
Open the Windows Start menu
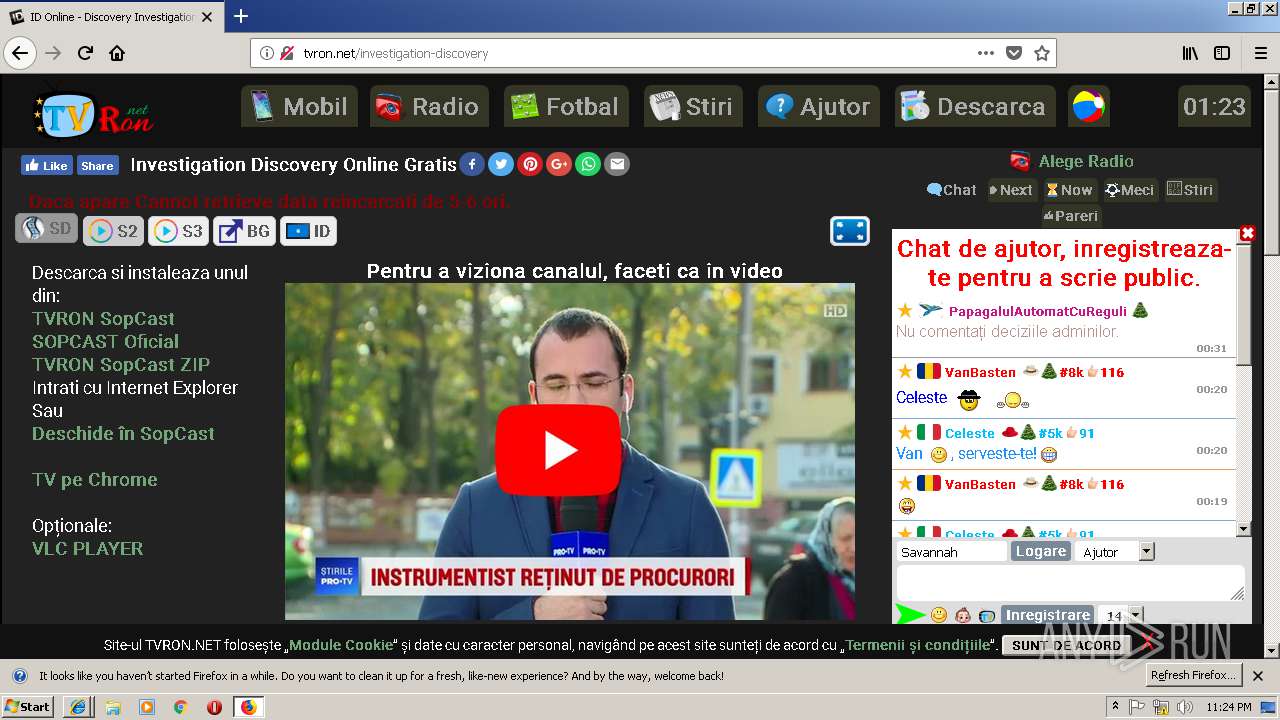click(28, 706)
